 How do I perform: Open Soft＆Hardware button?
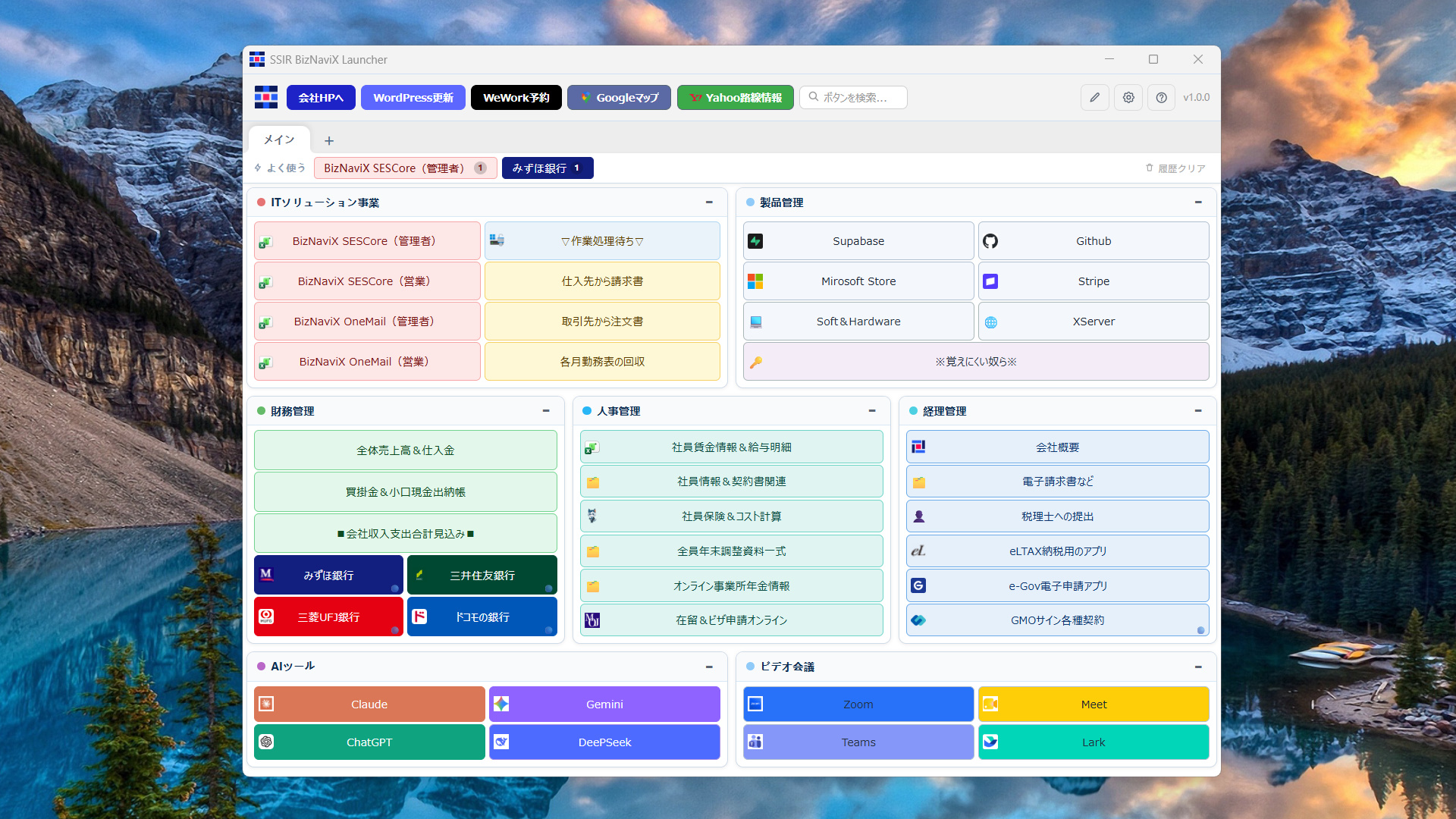858,322
